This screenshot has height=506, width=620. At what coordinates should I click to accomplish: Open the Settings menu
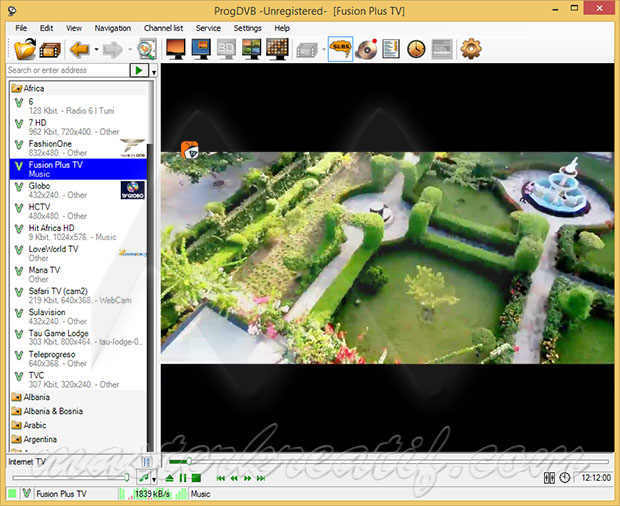248,28
